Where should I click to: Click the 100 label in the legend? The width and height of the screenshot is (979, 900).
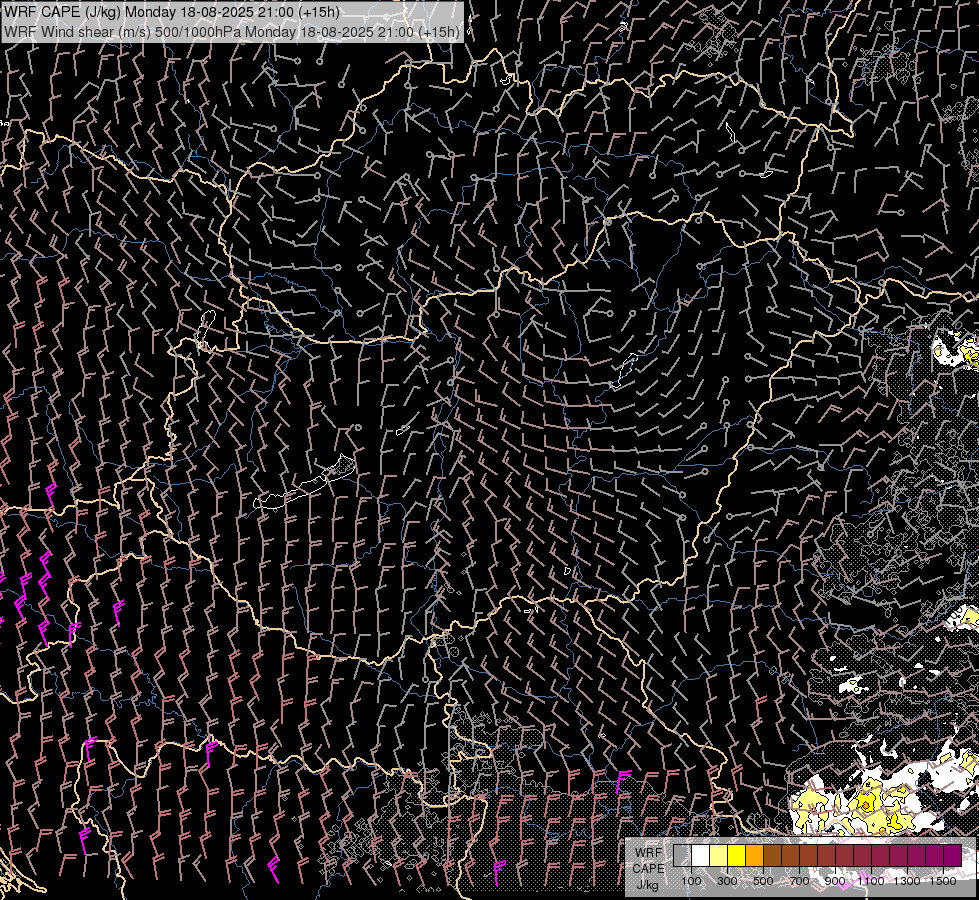coord(691,881)
